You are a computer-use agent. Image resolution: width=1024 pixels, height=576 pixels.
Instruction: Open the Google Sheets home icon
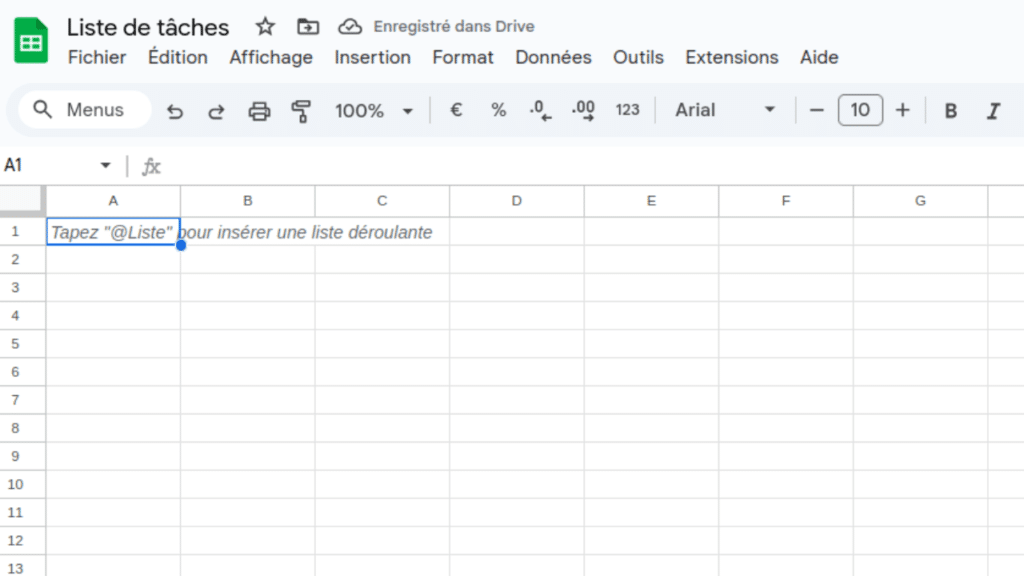(x=31, y=40)
